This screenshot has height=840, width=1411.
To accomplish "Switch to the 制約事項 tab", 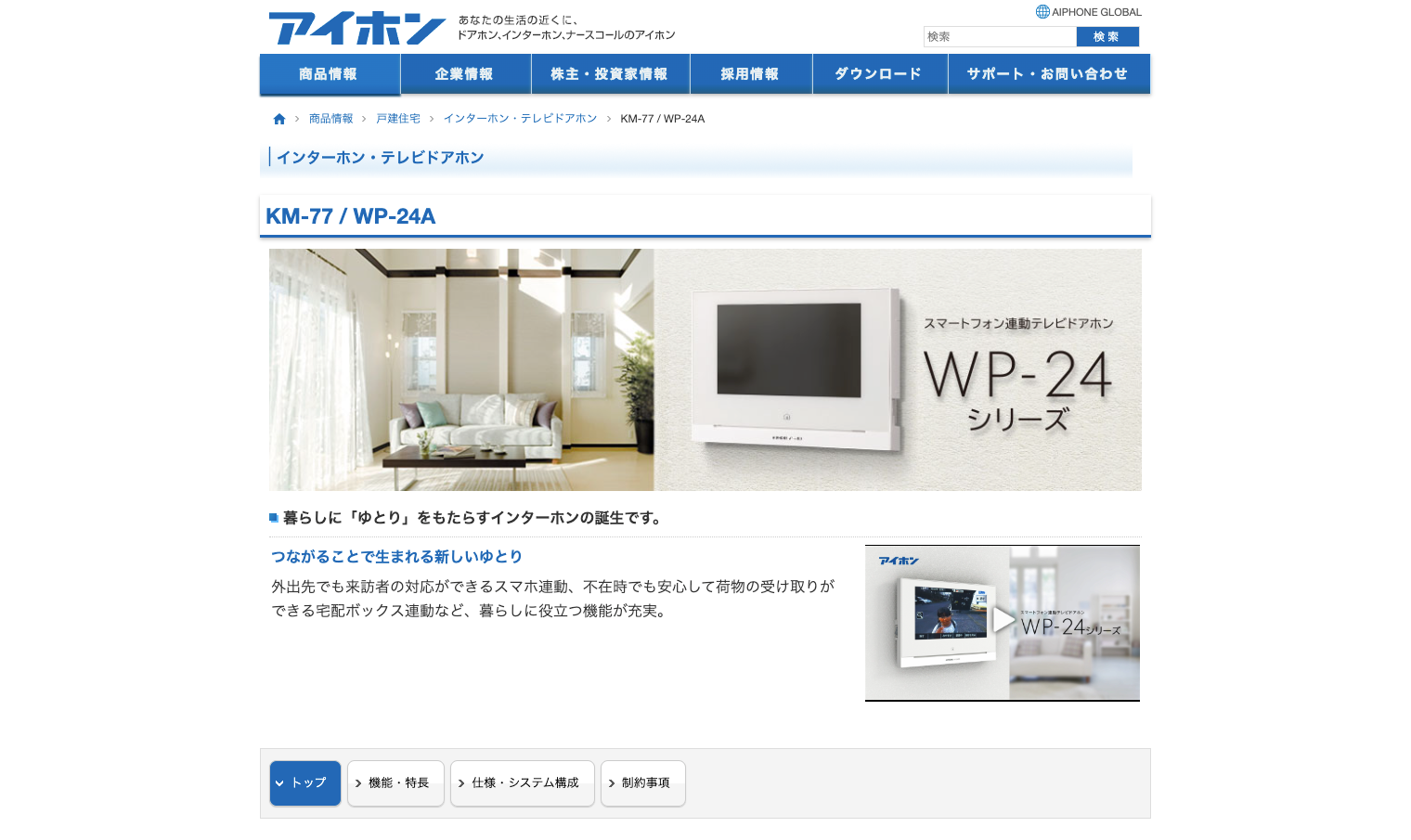I will coord(643,783).
